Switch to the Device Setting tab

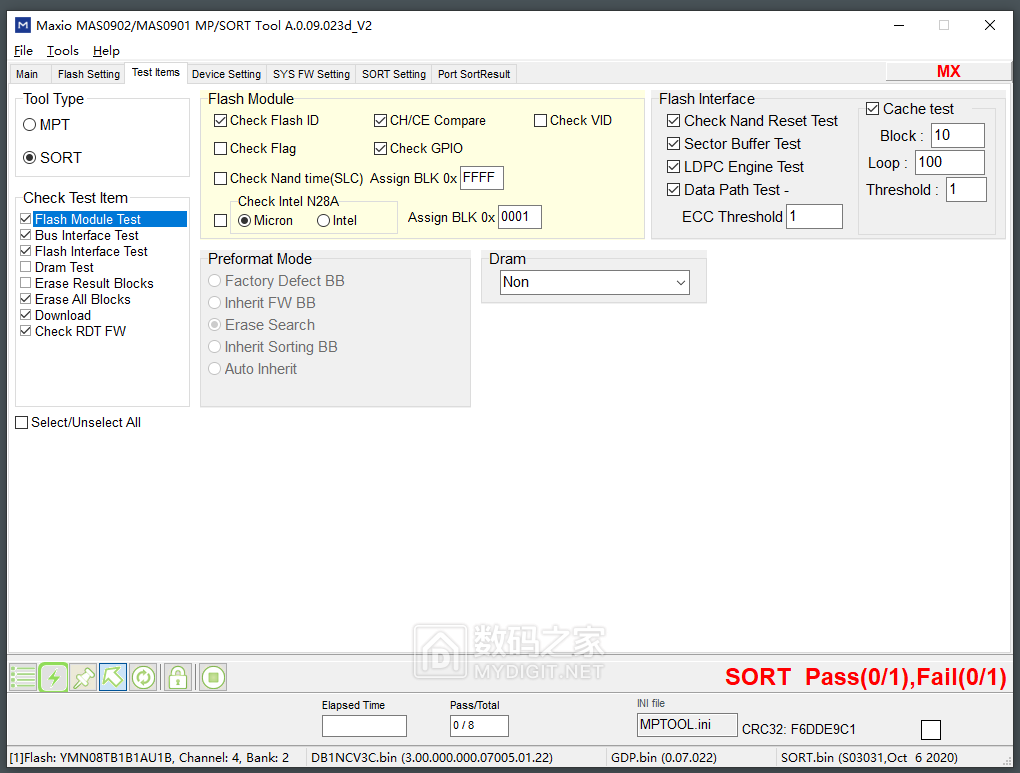click(x=226, y=74)
